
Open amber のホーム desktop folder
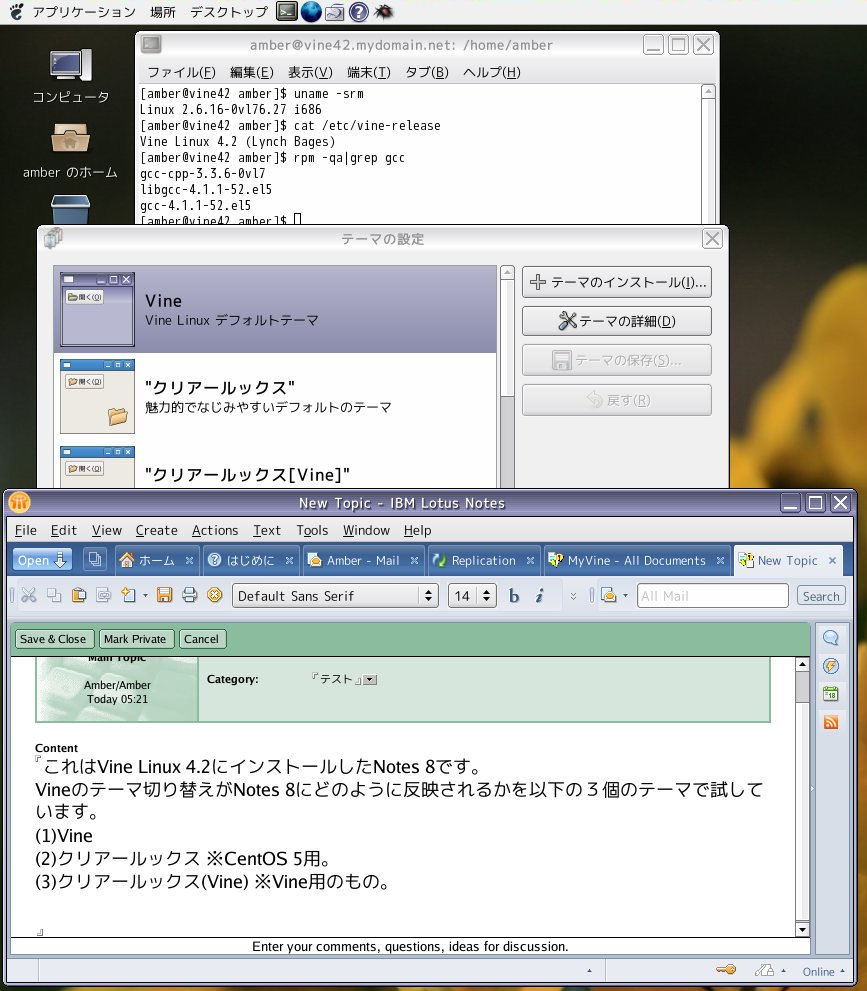coord(70,152)
